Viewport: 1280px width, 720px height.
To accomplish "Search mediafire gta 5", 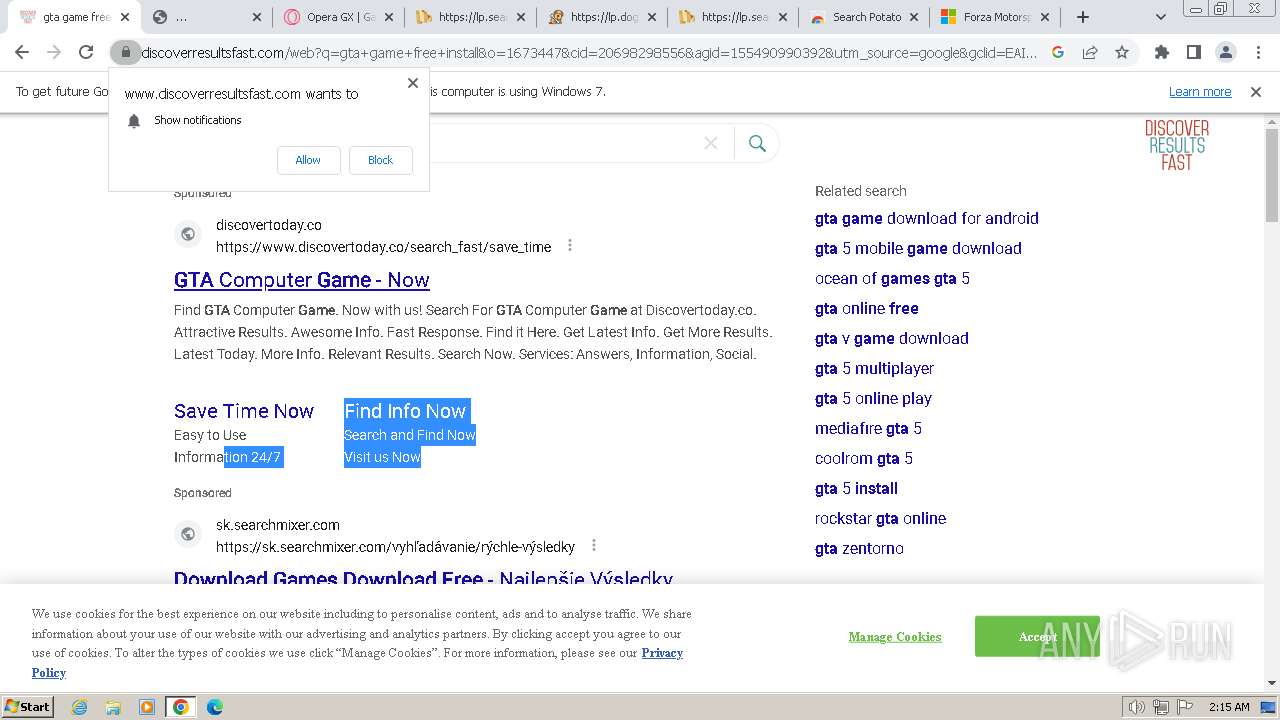I will (x=868, y=428).
